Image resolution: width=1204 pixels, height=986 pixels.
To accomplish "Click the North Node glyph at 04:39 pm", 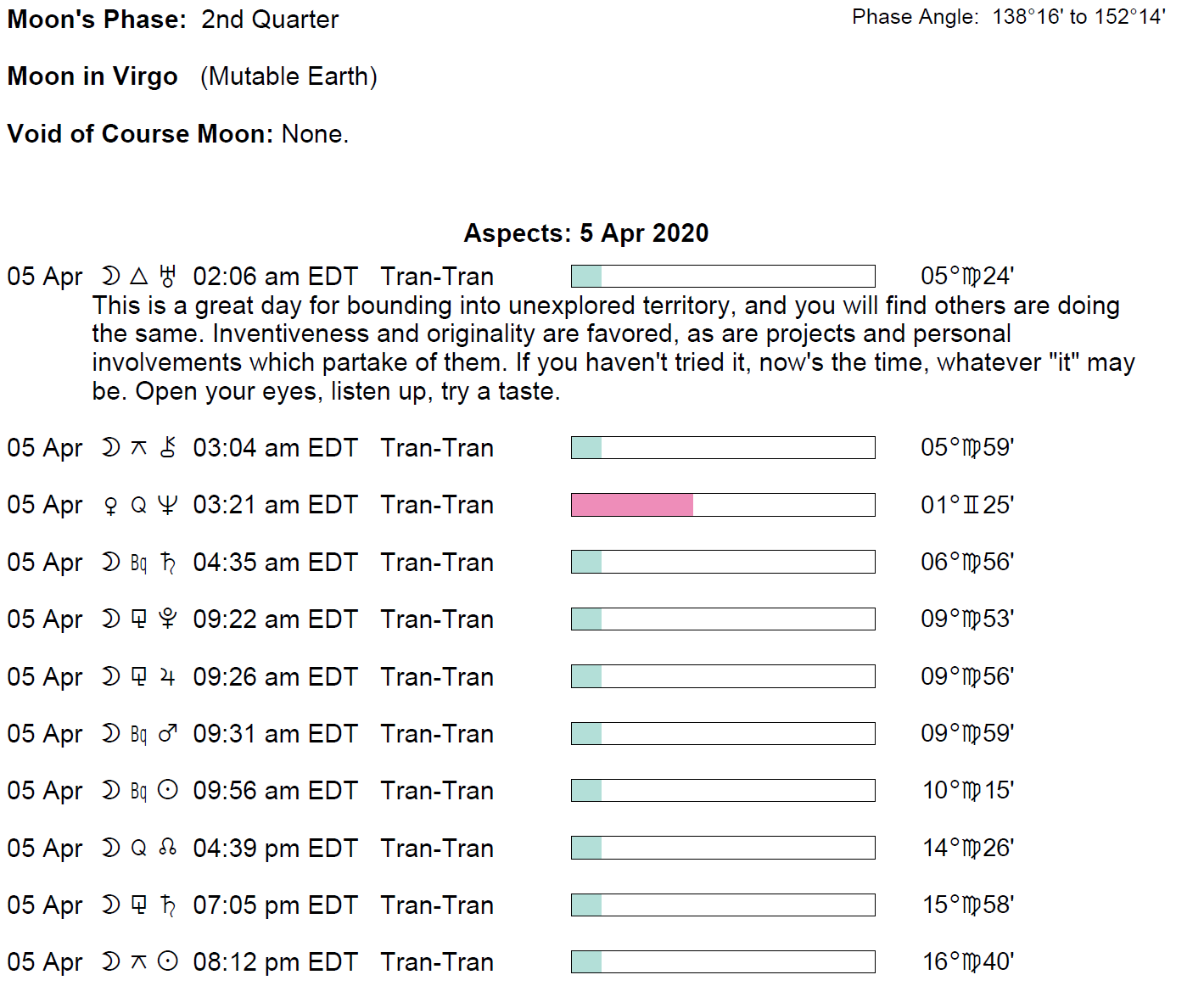I will click(x=168, y=848).
